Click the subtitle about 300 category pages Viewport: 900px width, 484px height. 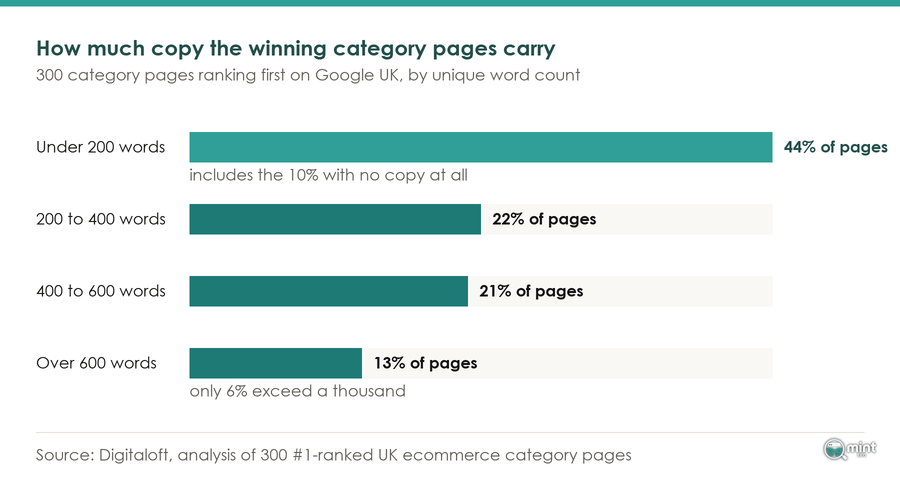pos(308,75)
